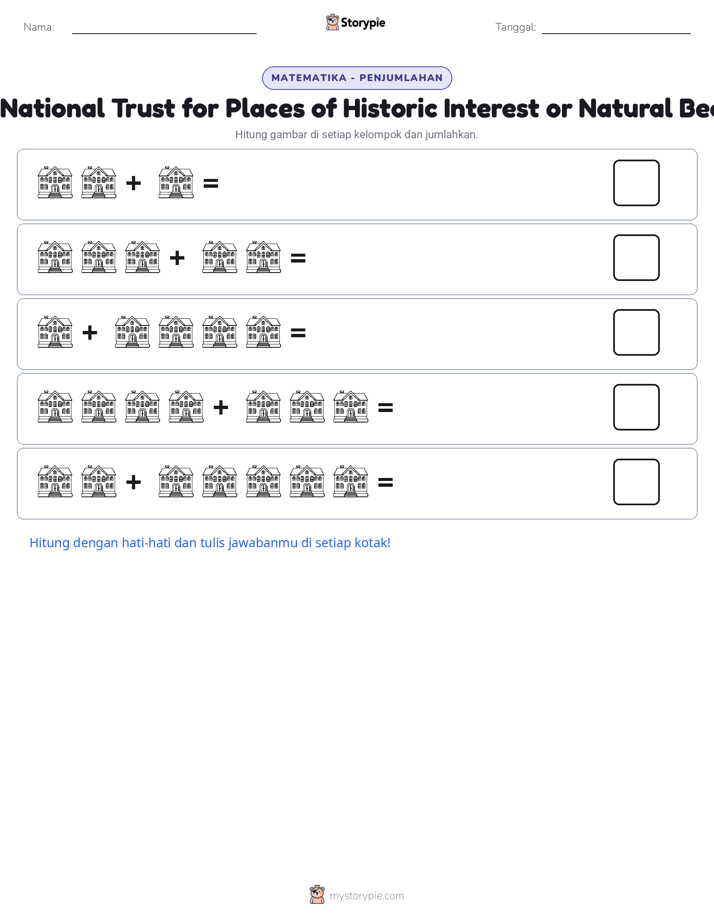Screen dimensions: 714x924
Task: Click the National Trust worksheet title
Action: [x=357, y=108]
